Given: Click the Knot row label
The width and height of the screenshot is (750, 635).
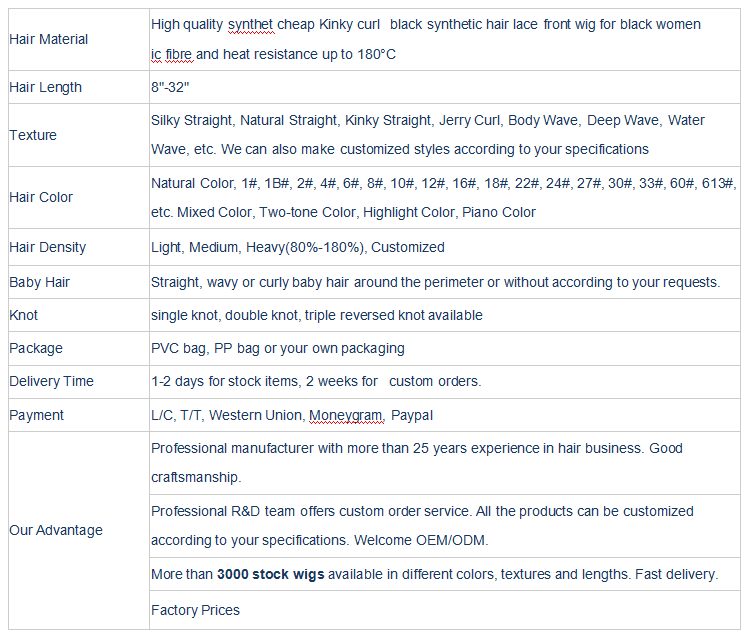Looking at the screenshot, I should [x=24, y=315].
